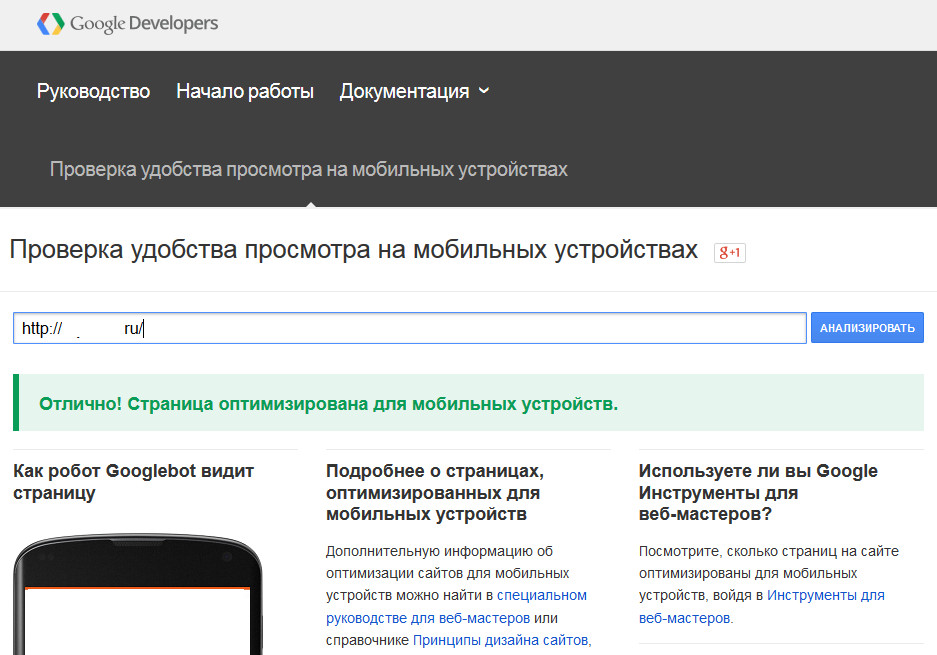The height and width of the screenshot is (655, 937).
Task: Select the Документация menu label
Action: [x=404, y=91]
